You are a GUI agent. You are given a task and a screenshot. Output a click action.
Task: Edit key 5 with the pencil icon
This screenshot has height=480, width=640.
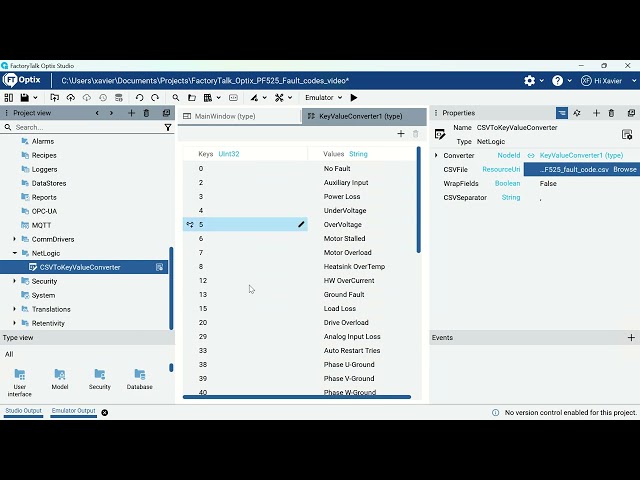(301, 224)
